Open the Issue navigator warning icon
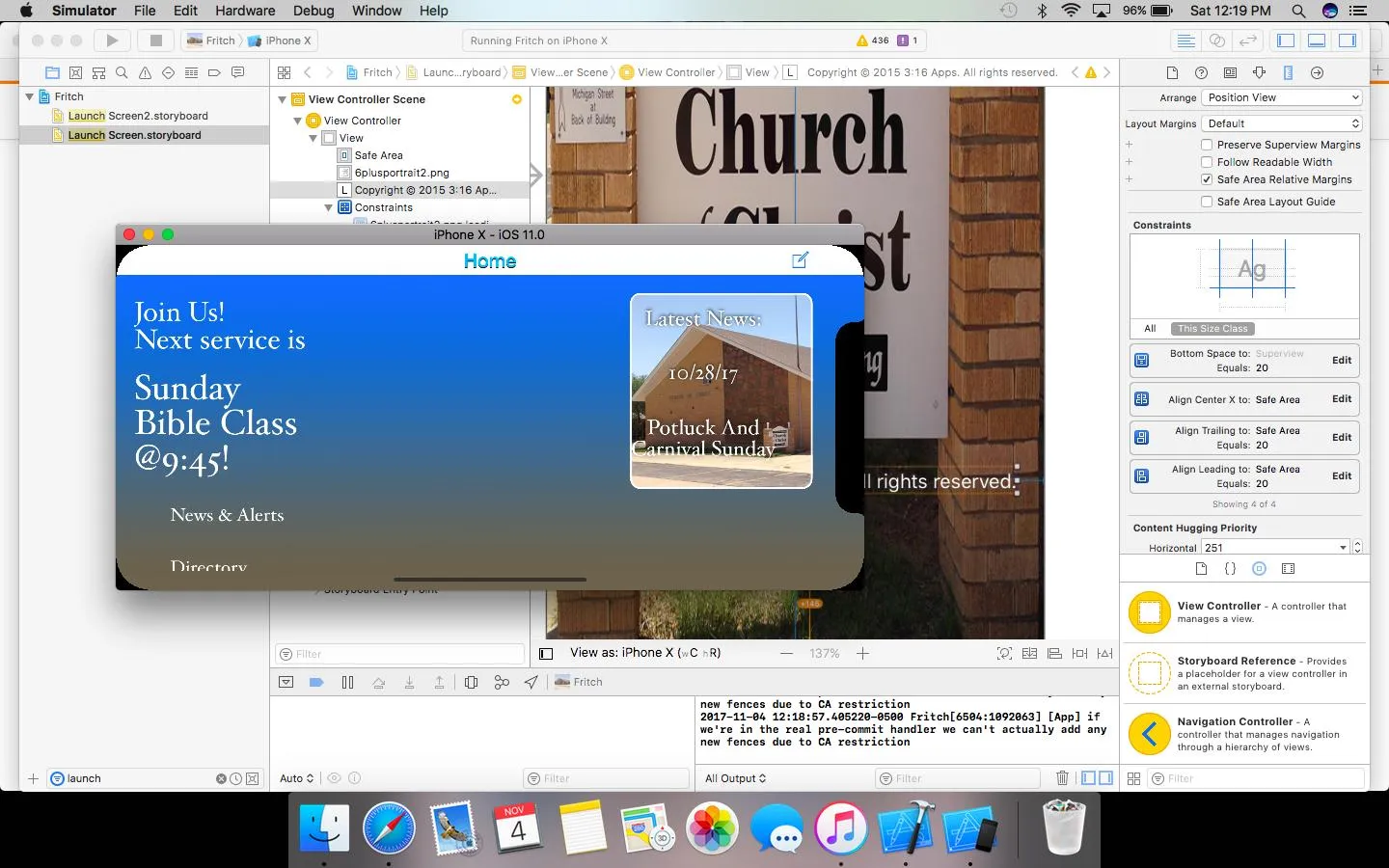 pyautogui.click(x=145, y=72)
